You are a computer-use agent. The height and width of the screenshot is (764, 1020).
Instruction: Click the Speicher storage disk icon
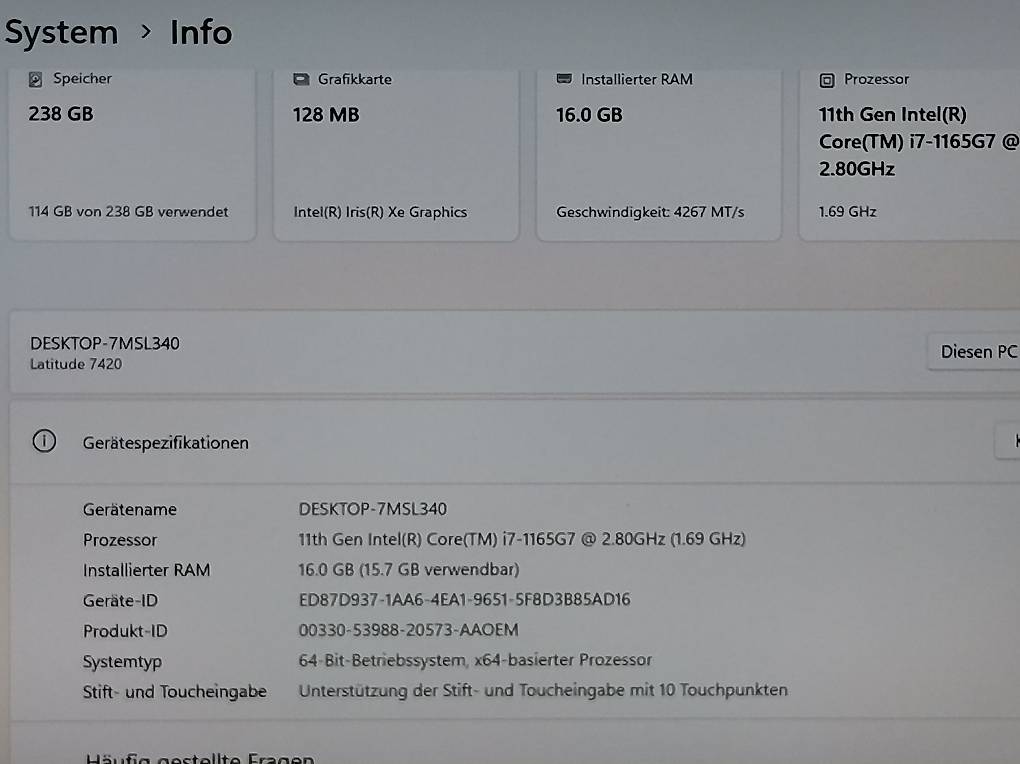37,78
